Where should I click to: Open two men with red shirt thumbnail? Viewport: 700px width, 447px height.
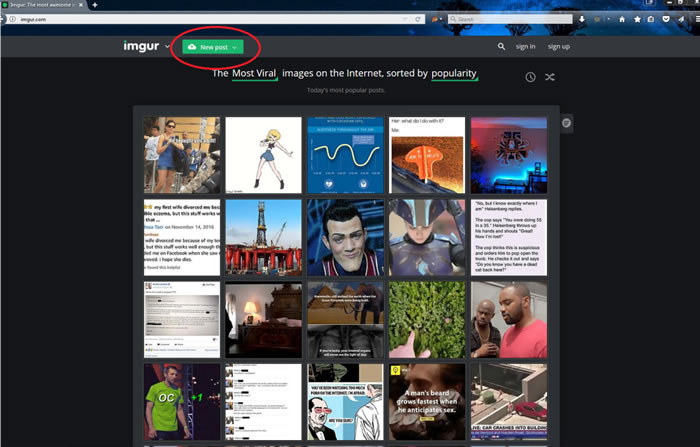point(508,319)
